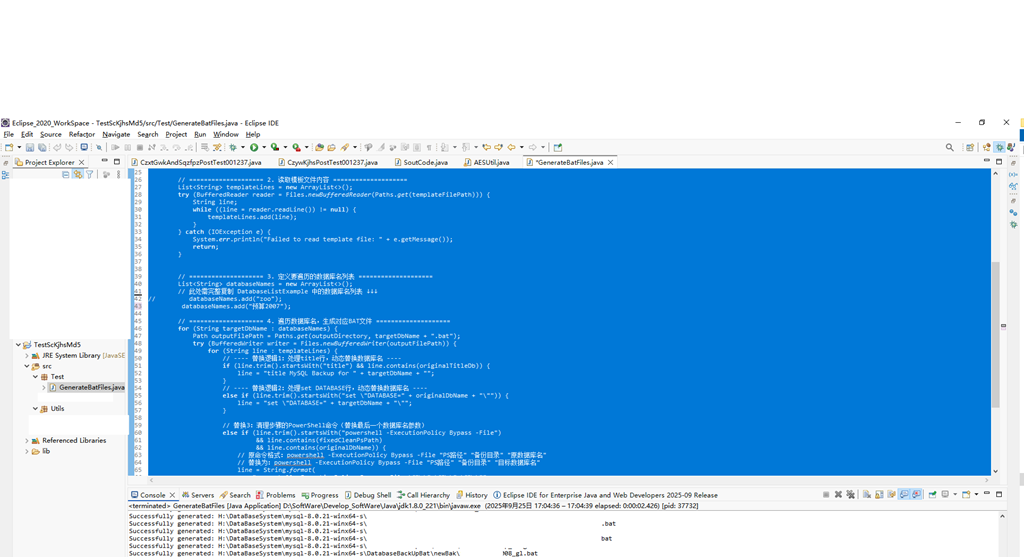Switch to the Java EE perspective icon

tap(987, 147)
